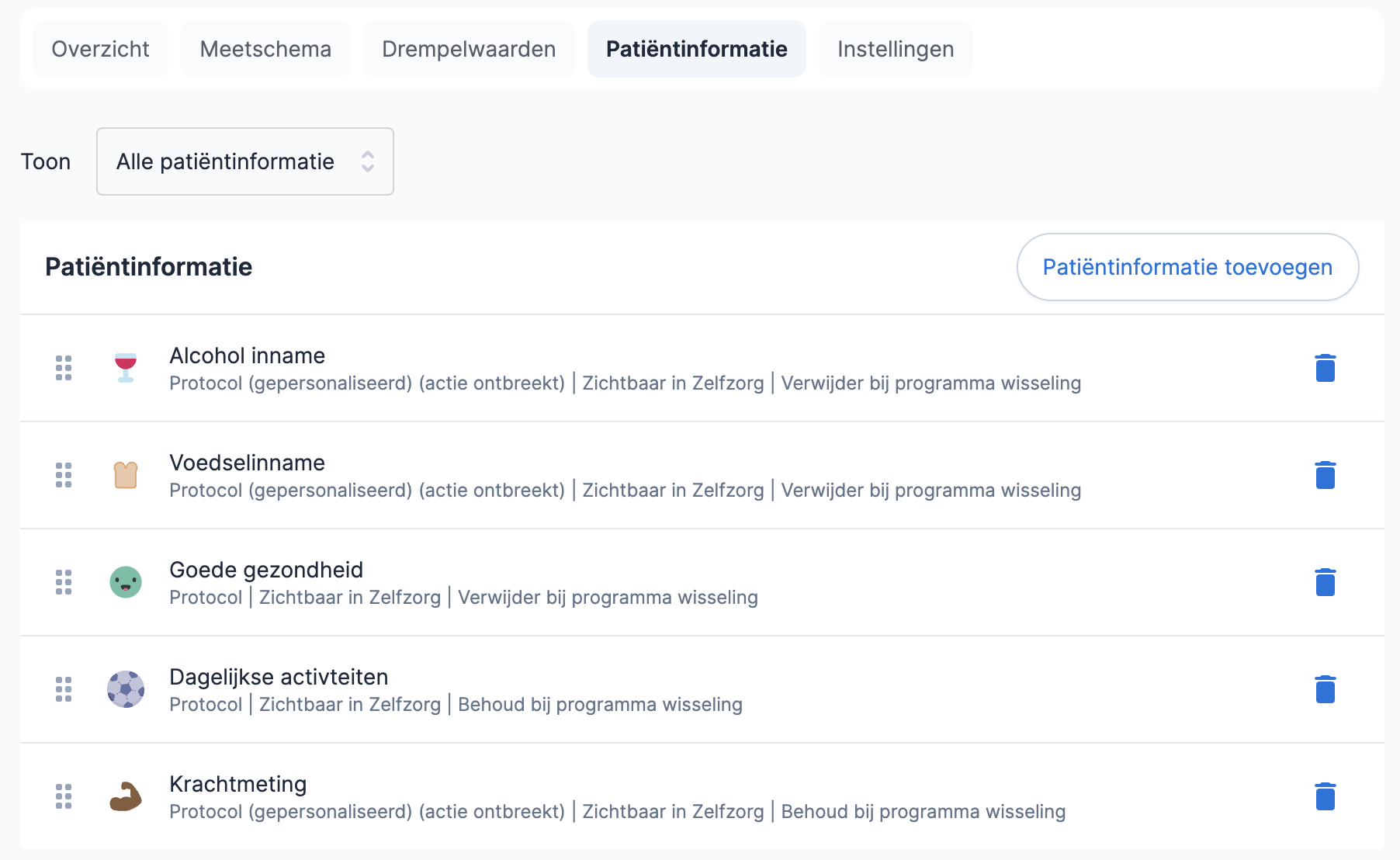Go to the Drempelwaarden tab
Image resolution: width=1400 pixels, height=860 pixels.
coord(469,49)
